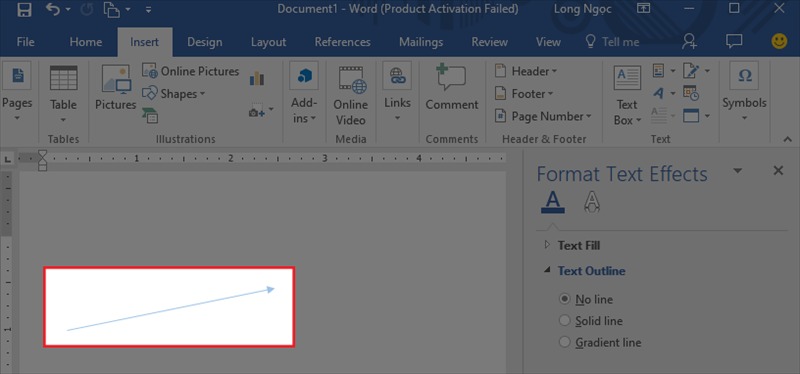The image size is (800, 374).
Task: Send feedback via smiley face icon
Action: click(779, 41)
